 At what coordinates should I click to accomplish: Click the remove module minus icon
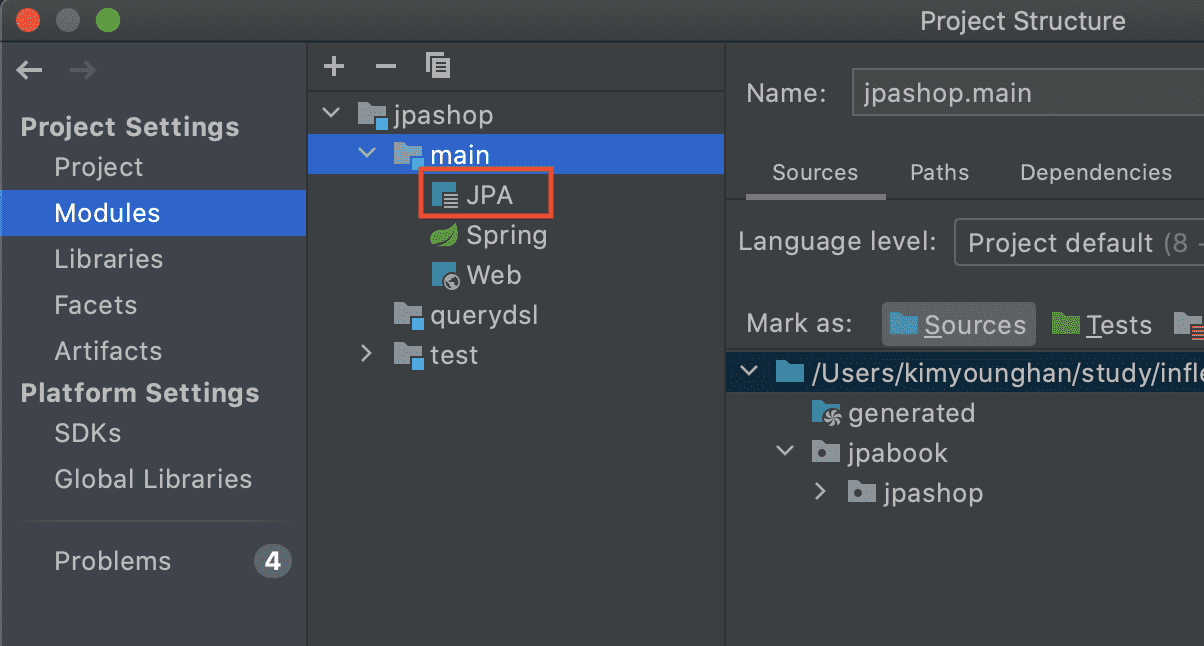pos(386,67)
